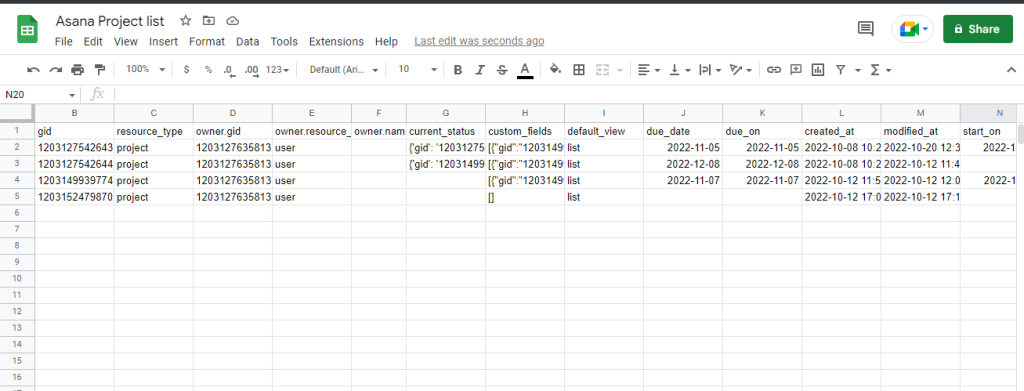This screenshot has width=1024, height=391.
Task: Format as percent
Action: [x=208, y=69]
